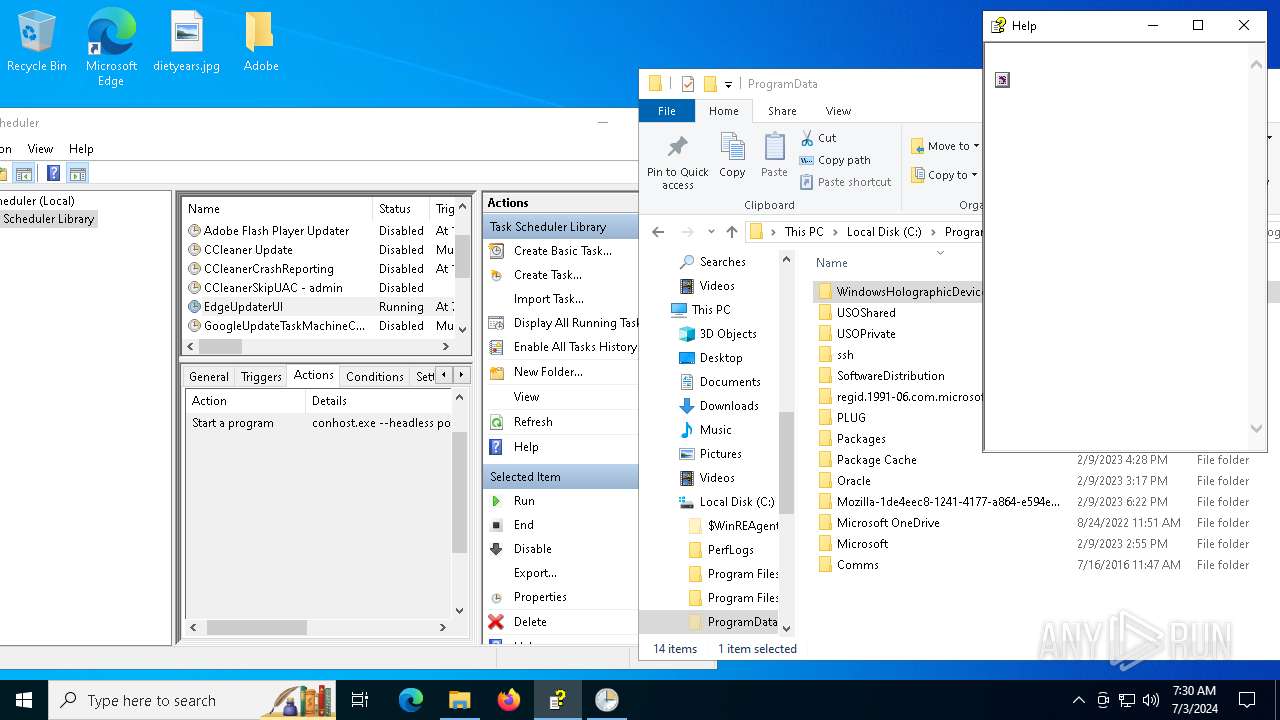Open File Explorer taskbar icon

click(460, 700)
